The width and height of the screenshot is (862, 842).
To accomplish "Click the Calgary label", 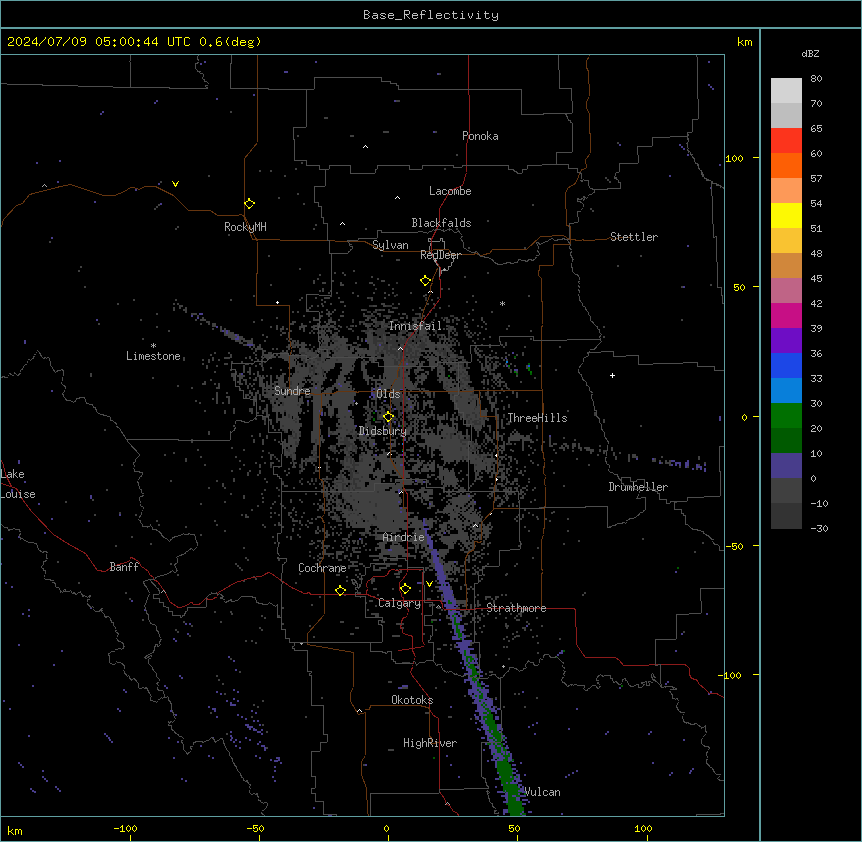I will [400, 603].
